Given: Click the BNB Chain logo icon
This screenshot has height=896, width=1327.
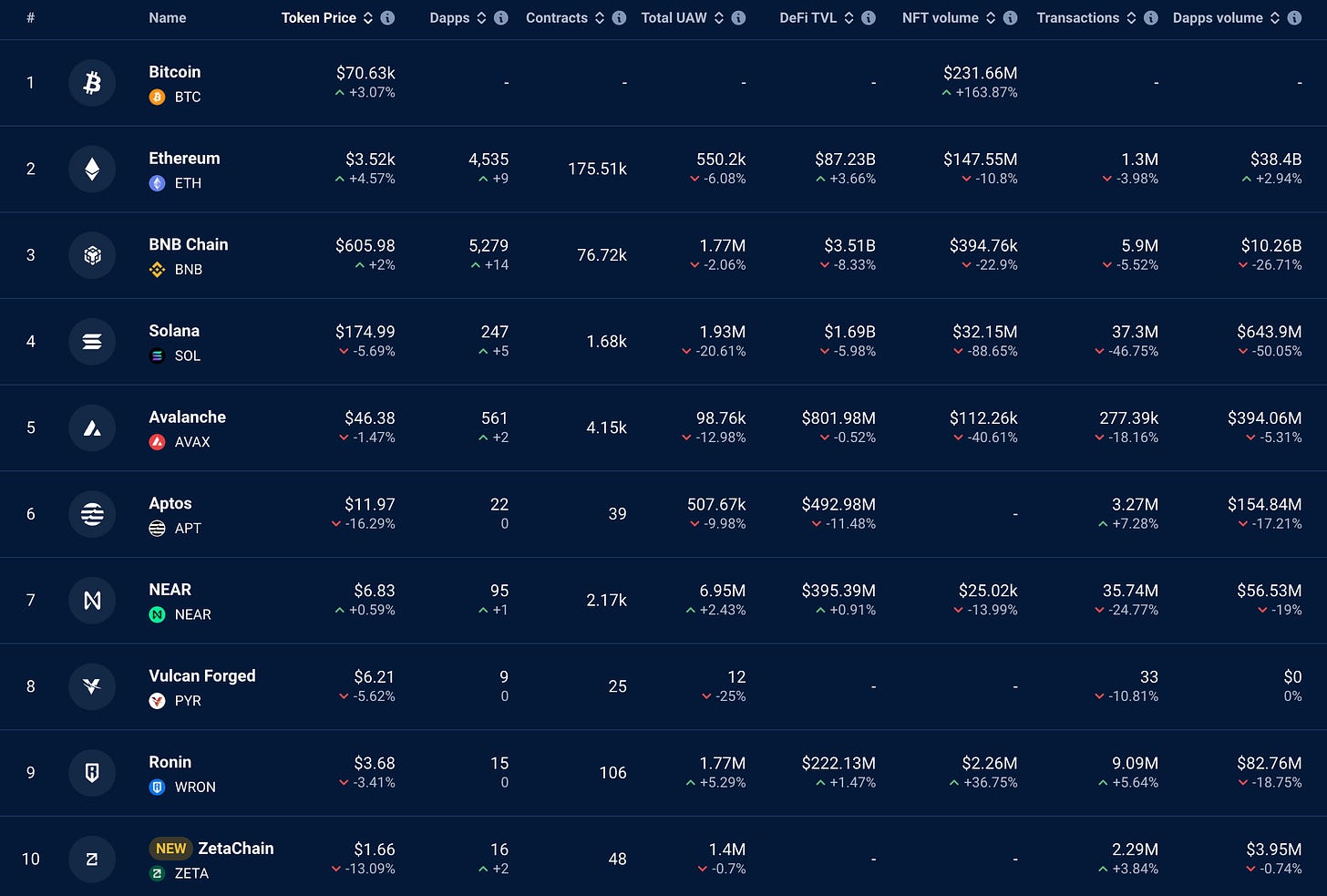Looking at the screenshot, I should [92, 255].
